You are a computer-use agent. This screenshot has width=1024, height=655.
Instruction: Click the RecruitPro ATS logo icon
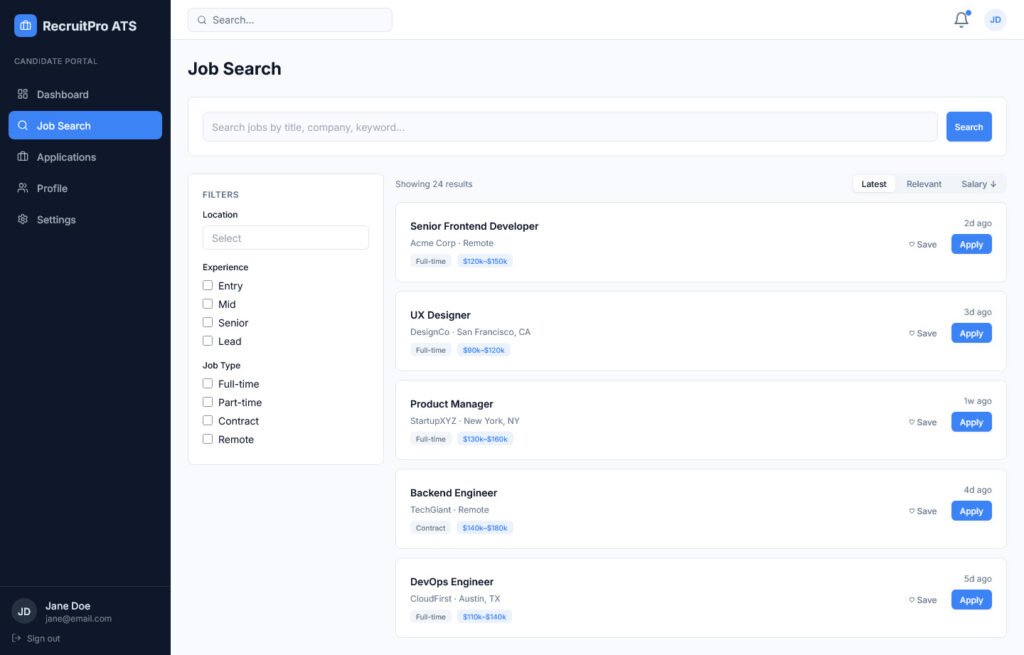pos(24,25)
